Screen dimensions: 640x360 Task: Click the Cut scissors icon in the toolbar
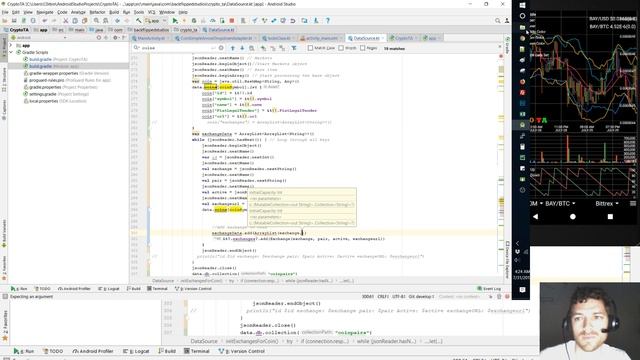click(65, 20)
